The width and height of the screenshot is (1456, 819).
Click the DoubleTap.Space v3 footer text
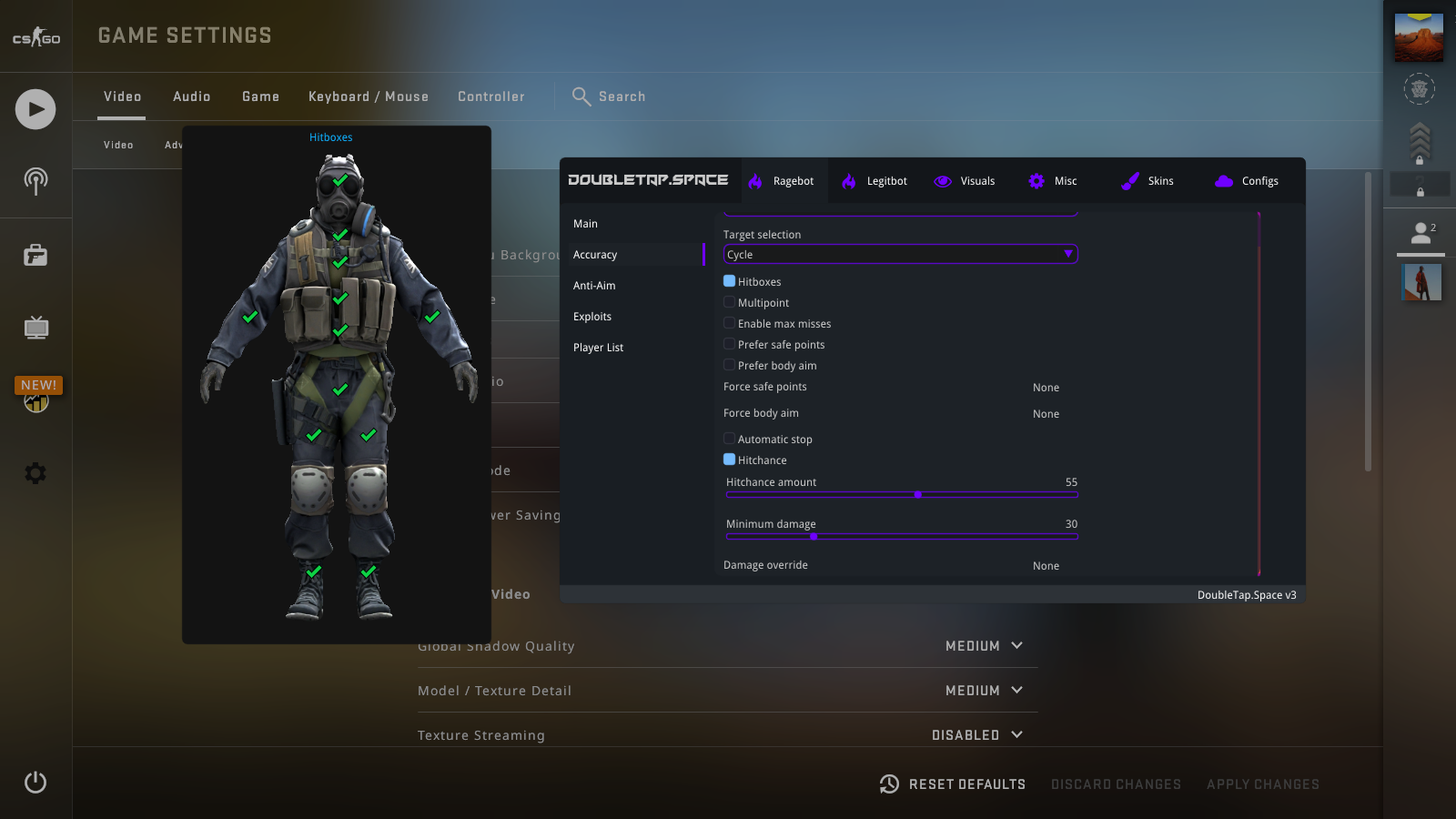(1247, 595)
